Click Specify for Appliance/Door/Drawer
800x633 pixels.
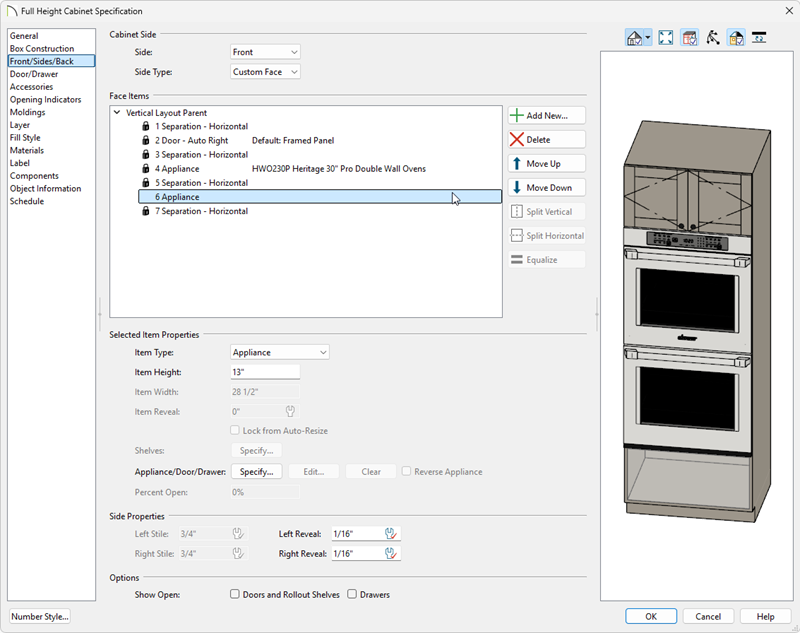tap(257, 471)
